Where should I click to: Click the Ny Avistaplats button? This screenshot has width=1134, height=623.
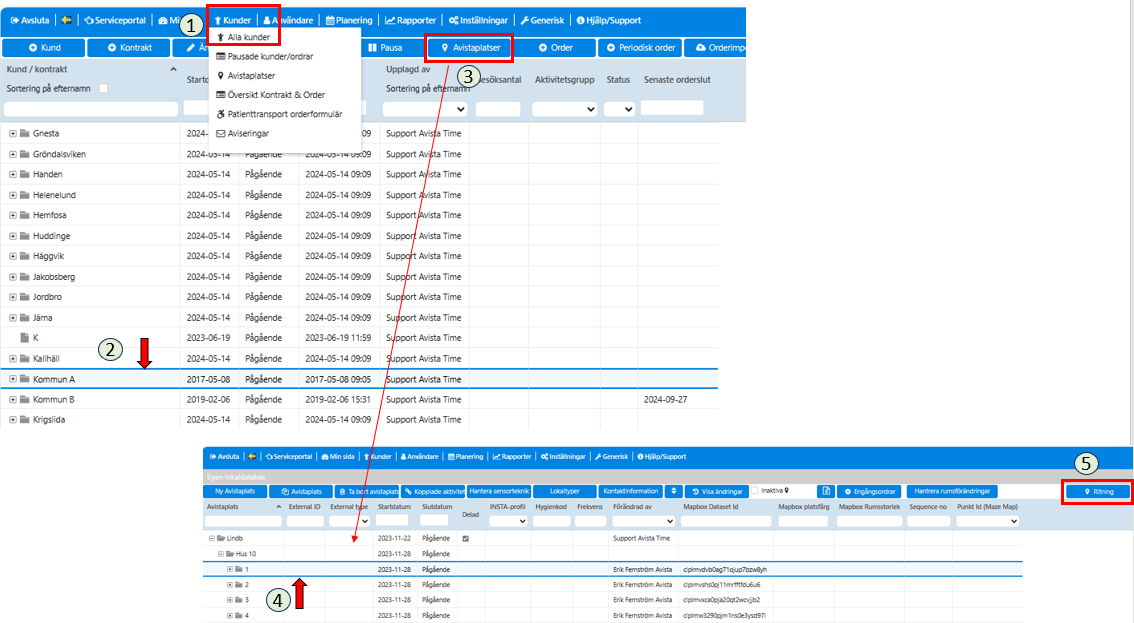click(x=235, y=491)
